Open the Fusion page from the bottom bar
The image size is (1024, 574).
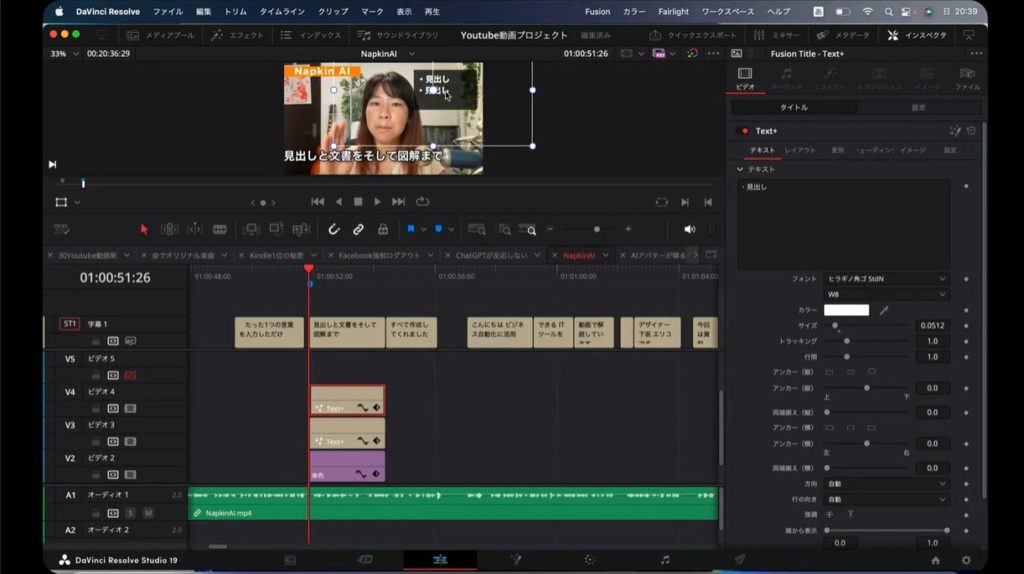point(516,560)
